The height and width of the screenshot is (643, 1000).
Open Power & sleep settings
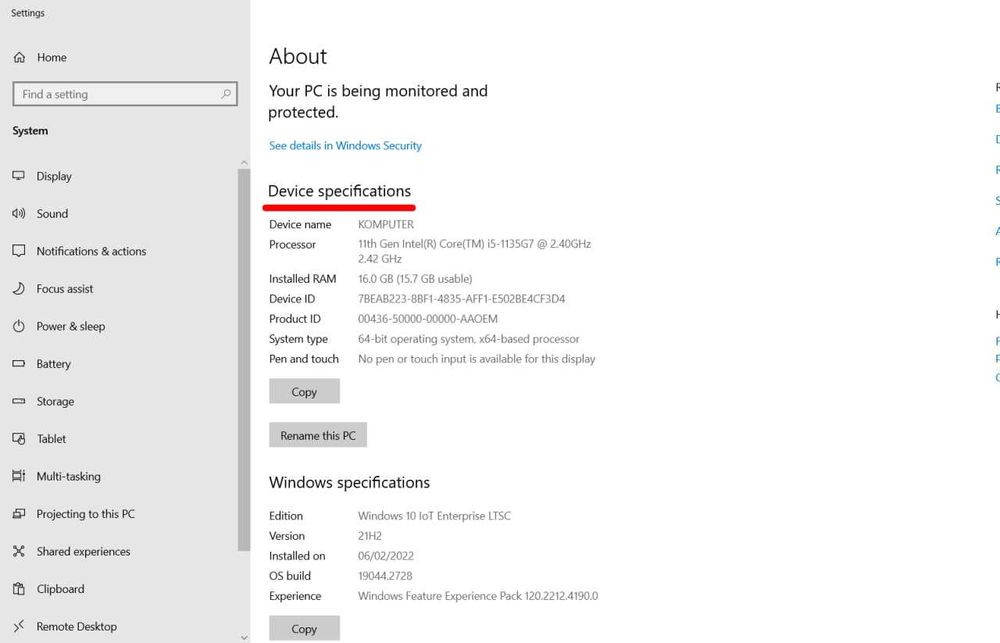click(121, 326)
